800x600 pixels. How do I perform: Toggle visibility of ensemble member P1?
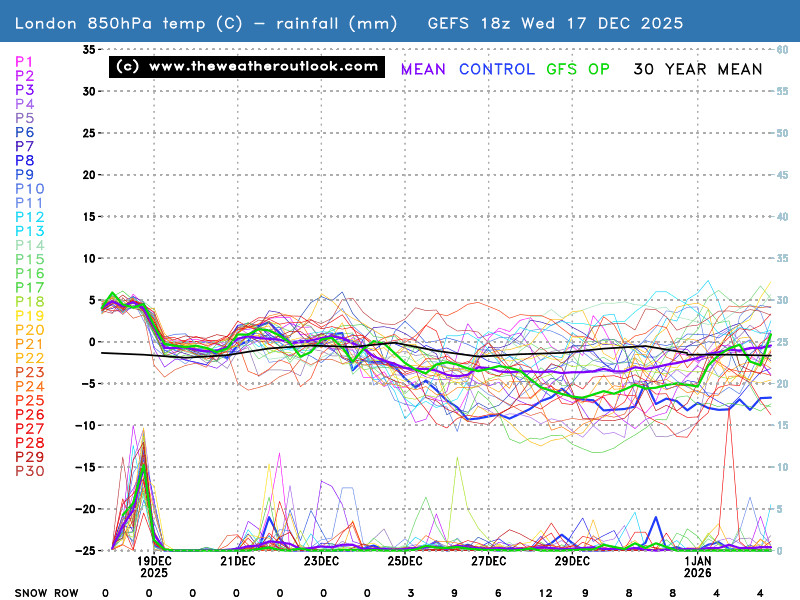24,63
